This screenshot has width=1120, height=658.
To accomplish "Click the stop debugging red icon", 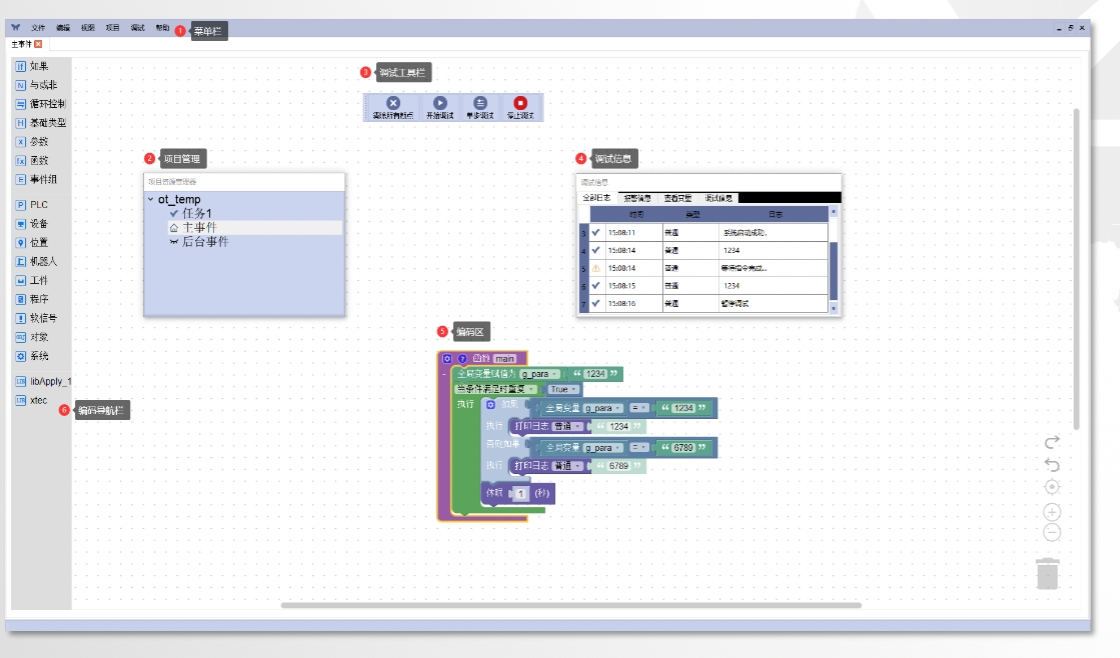I will (521, 103).
